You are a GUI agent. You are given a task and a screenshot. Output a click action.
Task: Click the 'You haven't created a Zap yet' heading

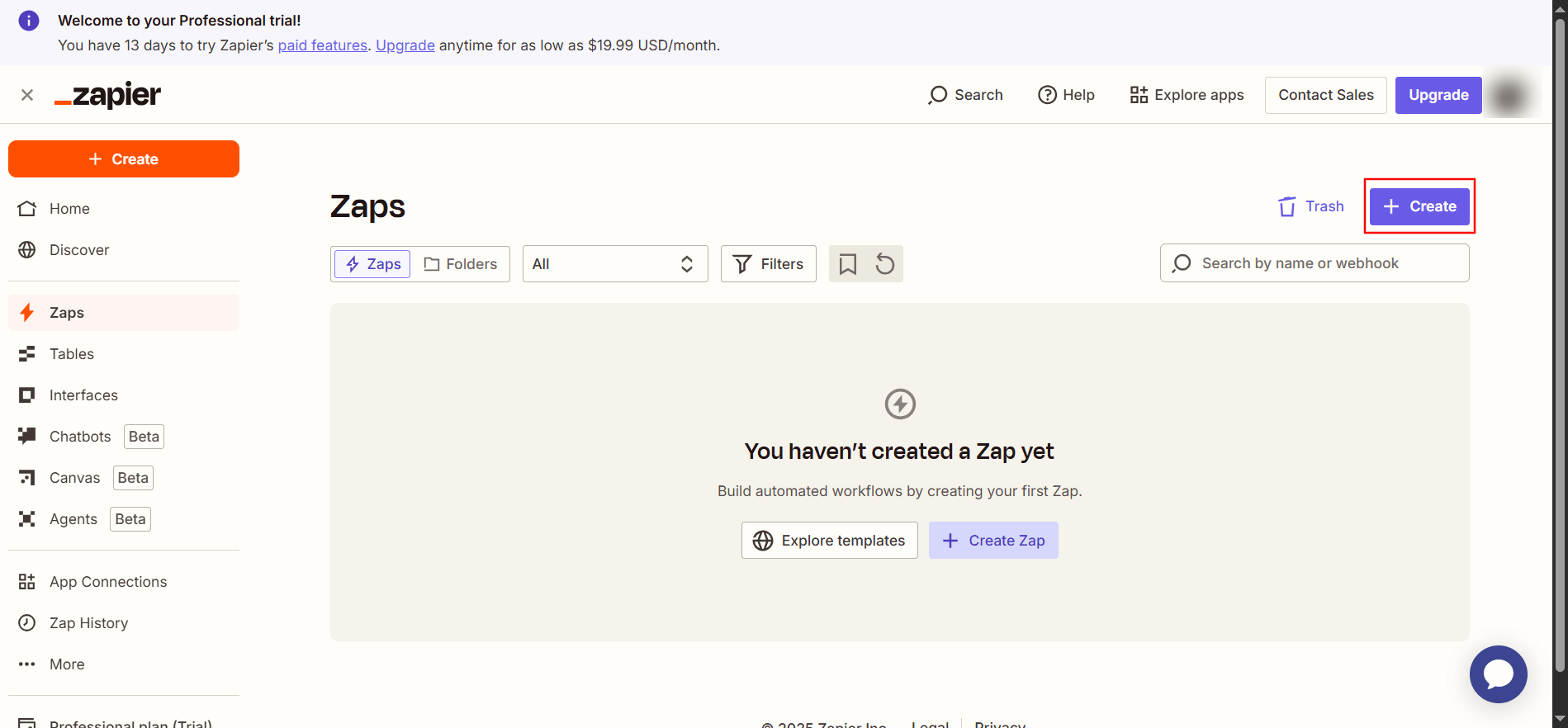(x=899, y=451)
